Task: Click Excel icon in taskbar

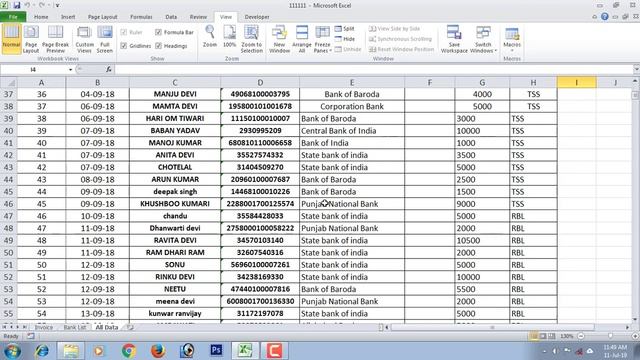Action: [x=245, y=350]
